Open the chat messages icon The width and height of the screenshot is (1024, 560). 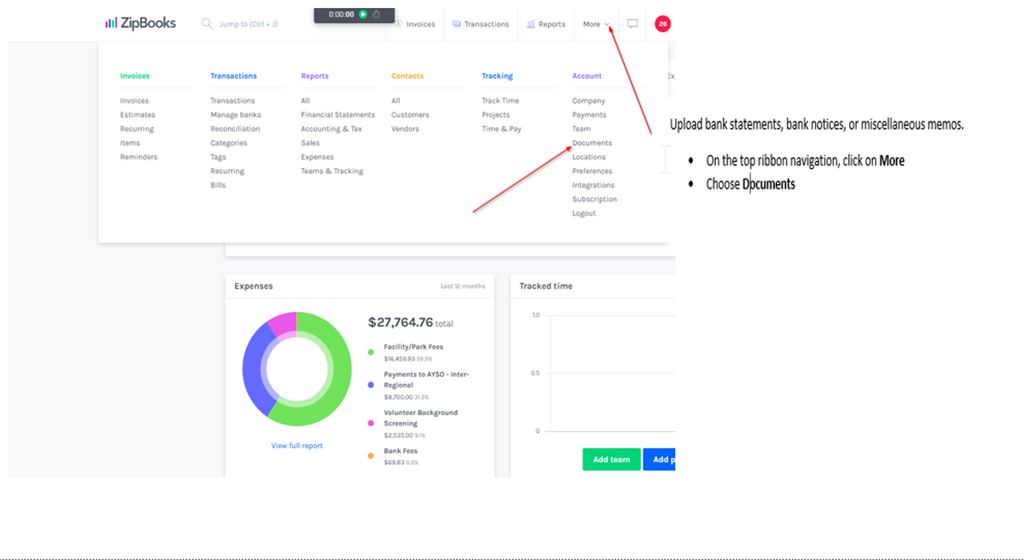click(632, 24)
